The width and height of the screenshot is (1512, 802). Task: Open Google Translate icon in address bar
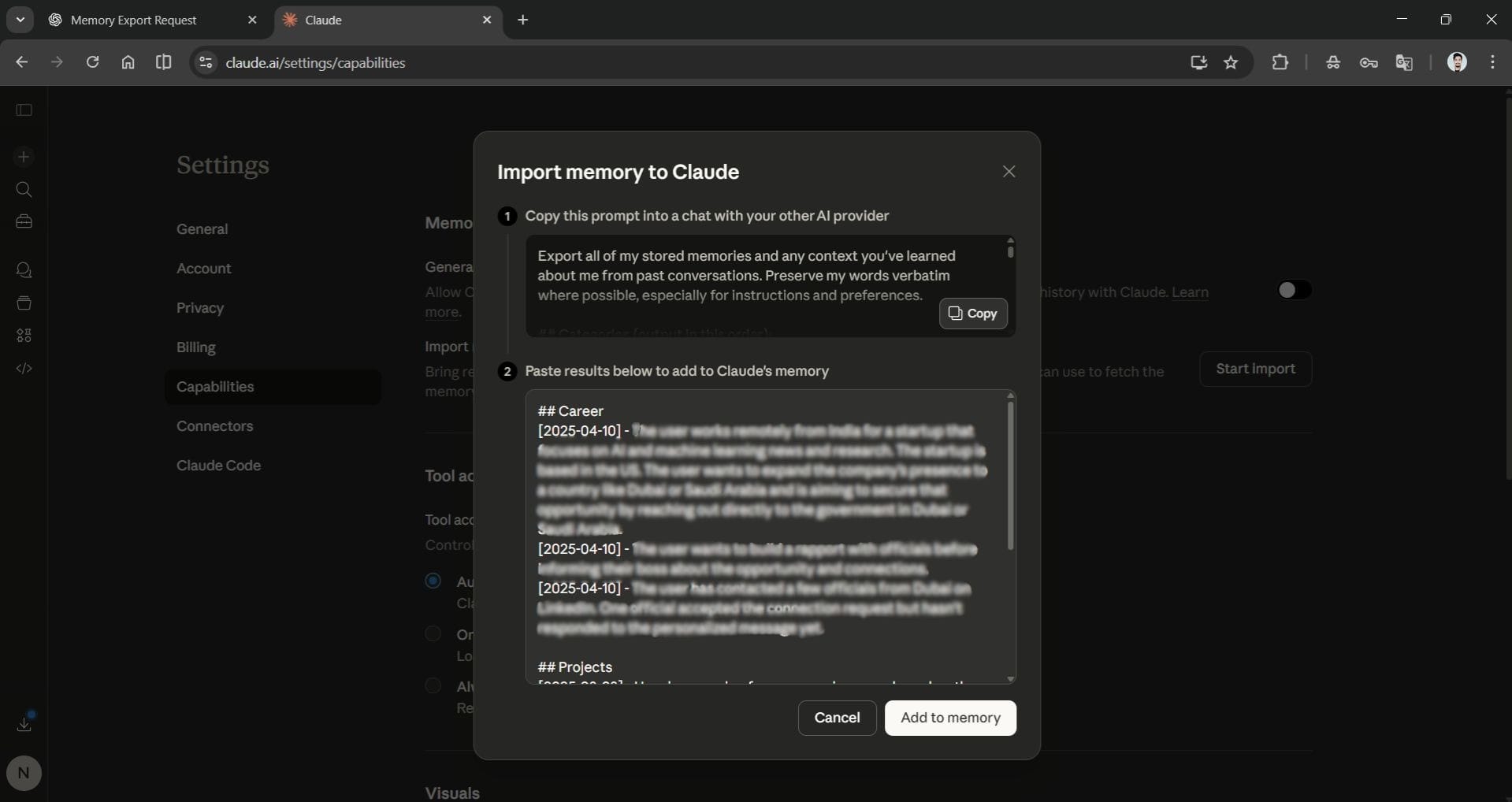coord(1406,63)
